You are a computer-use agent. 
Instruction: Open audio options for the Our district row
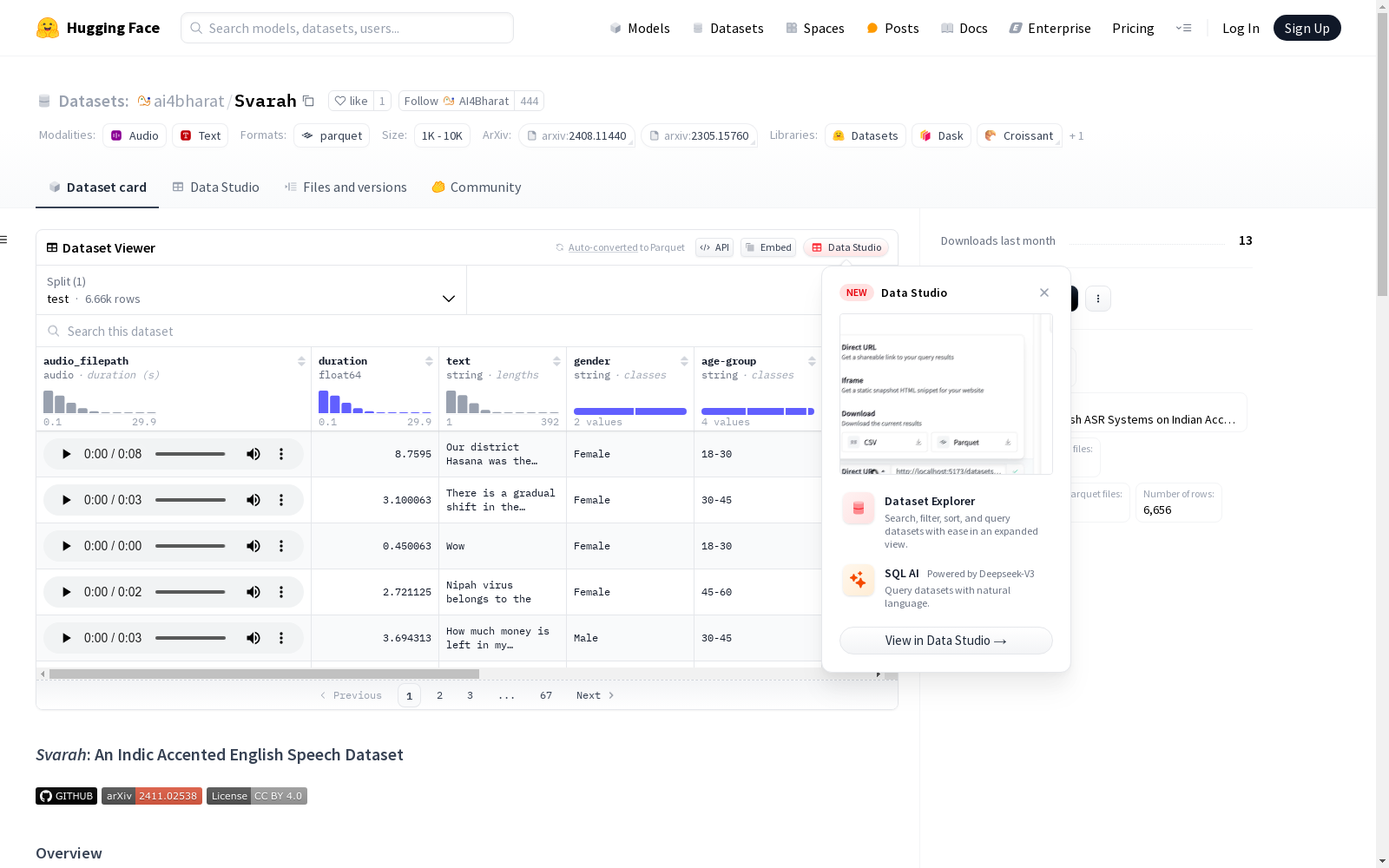tap(281, 454)
